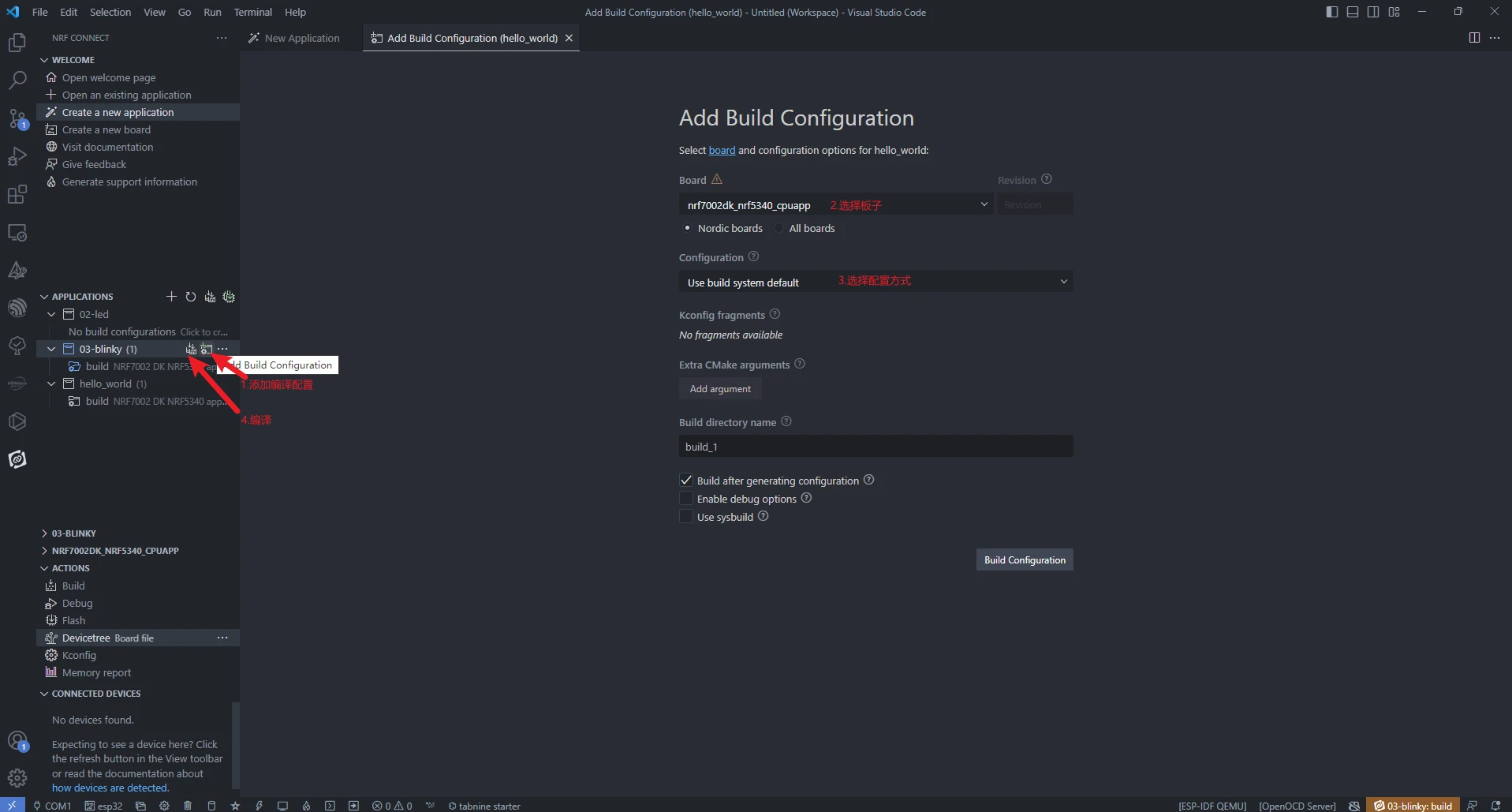The image size is (1512, 812).
Task: Follow the board hyperlink
Action: (x=722, y=150)
